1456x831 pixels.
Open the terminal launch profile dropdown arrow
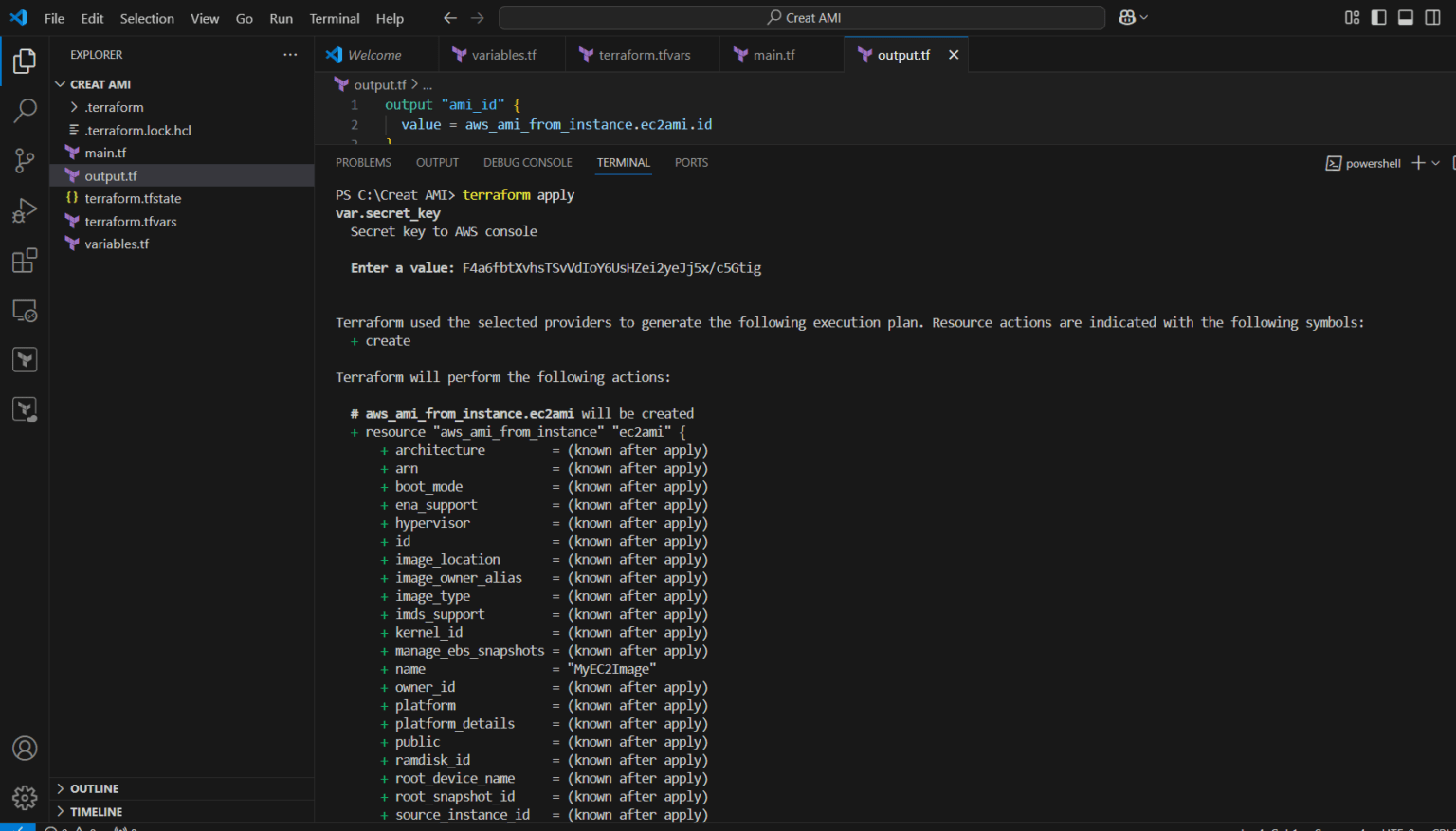point(1437,163)
